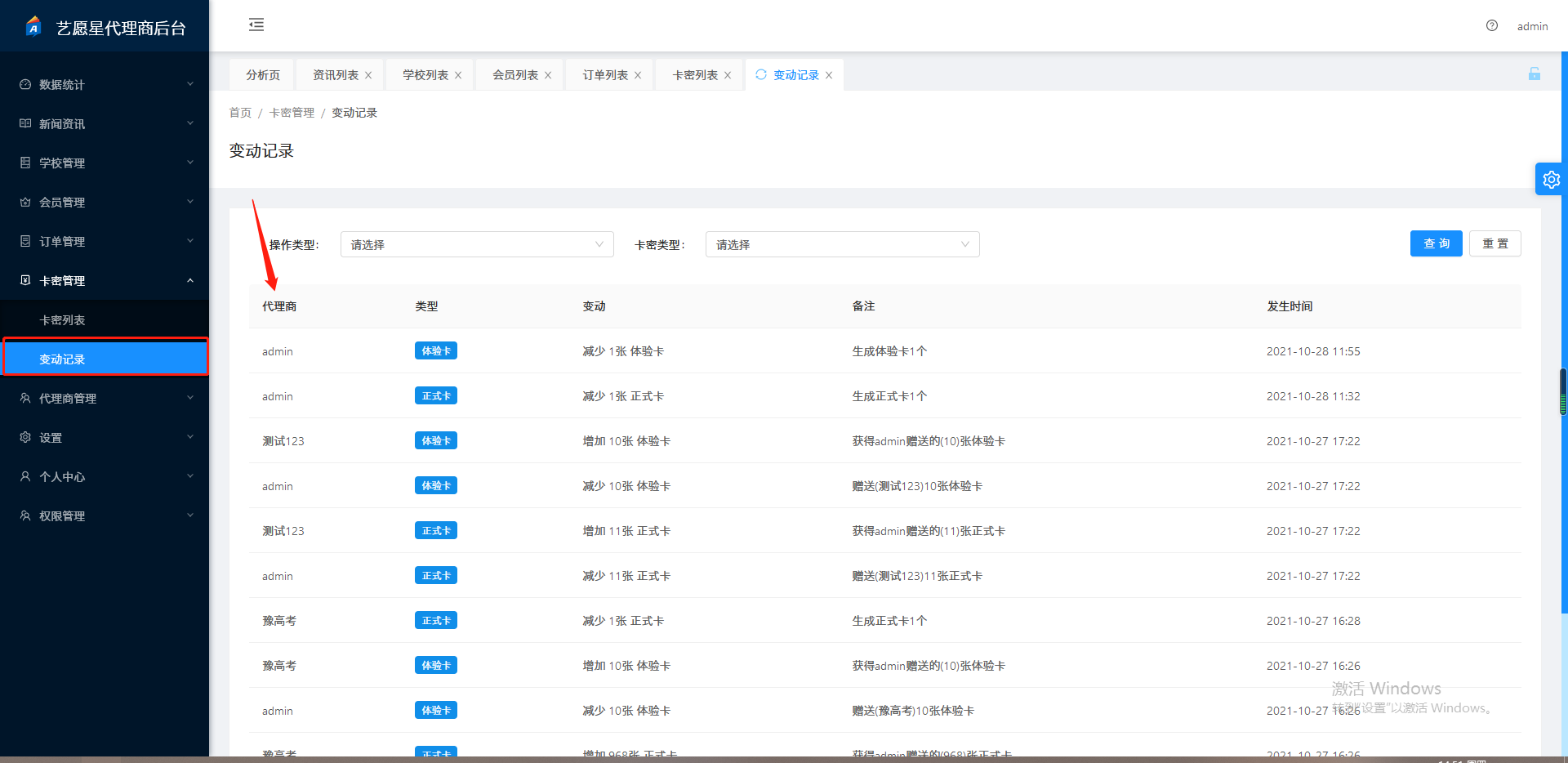The width and height of the screenshot is (1568, 763).
Task: Click the 卡密管理 sidebar icon
Action: pos(25,280)
